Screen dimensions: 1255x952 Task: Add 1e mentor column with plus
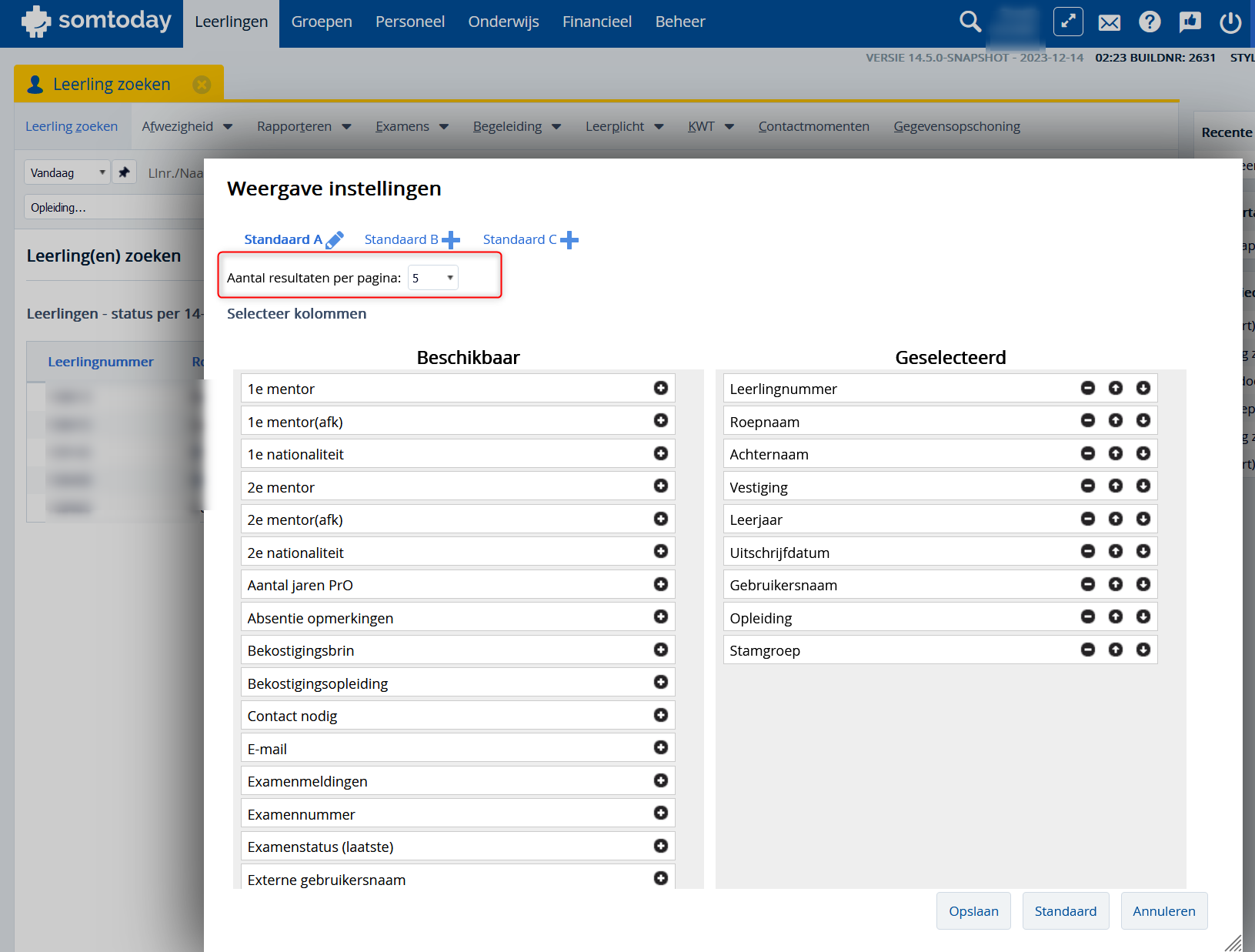point(660,388)
